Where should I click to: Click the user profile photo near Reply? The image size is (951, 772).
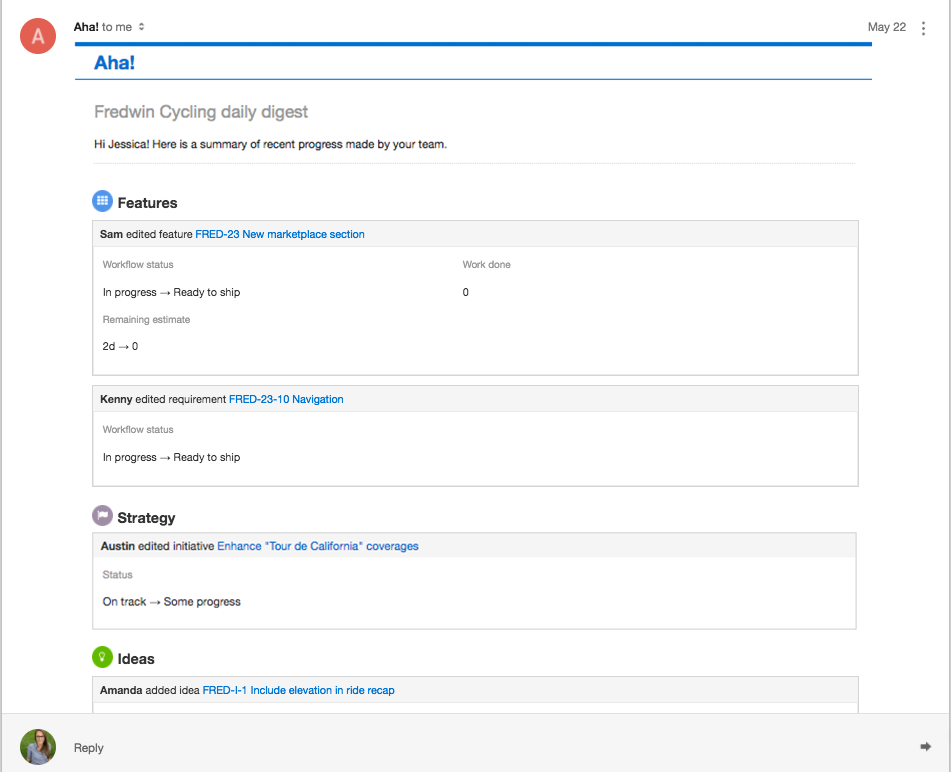(38, 747)
